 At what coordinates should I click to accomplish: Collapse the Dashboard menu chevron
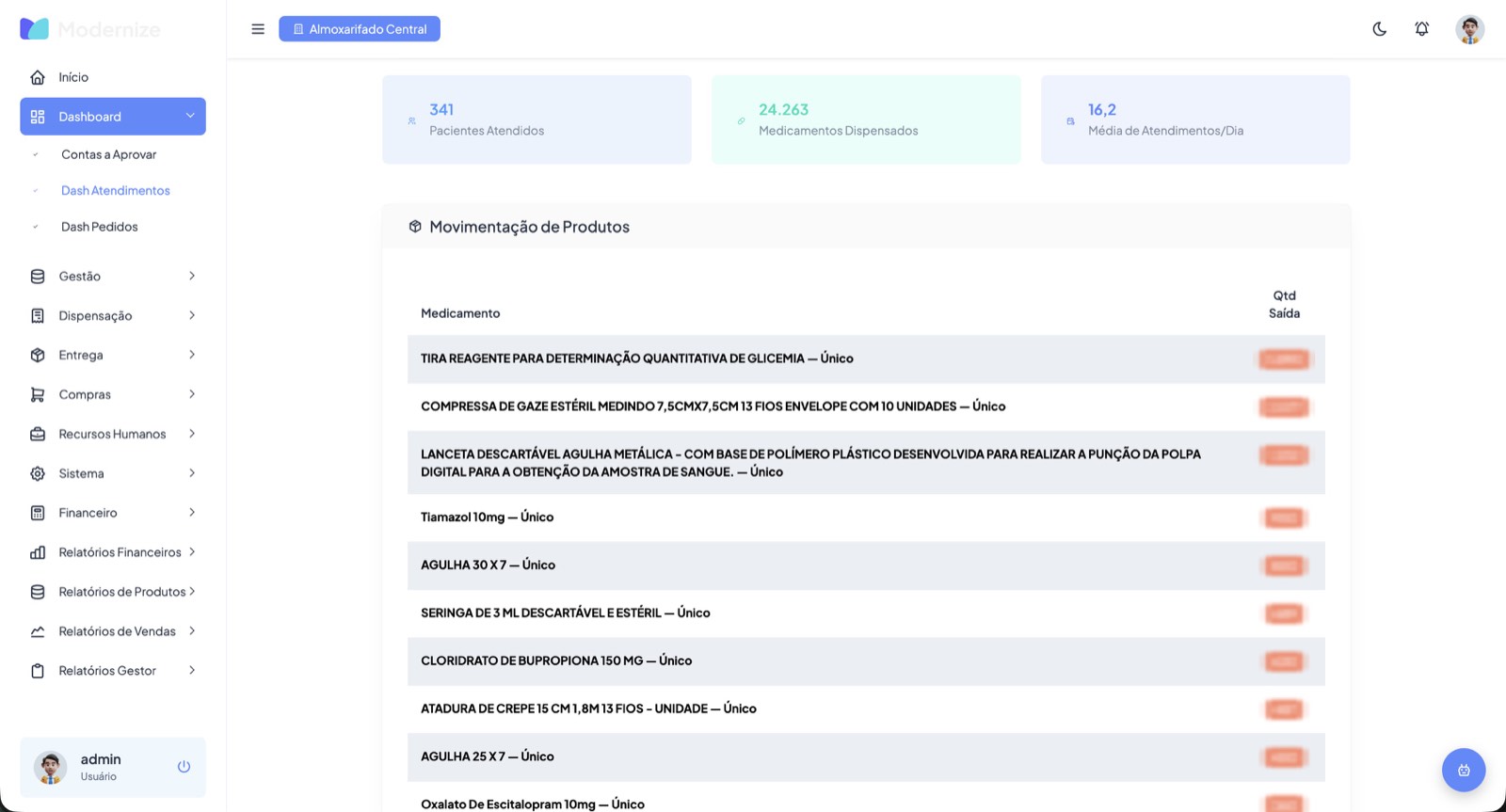[x=190, y=116]
